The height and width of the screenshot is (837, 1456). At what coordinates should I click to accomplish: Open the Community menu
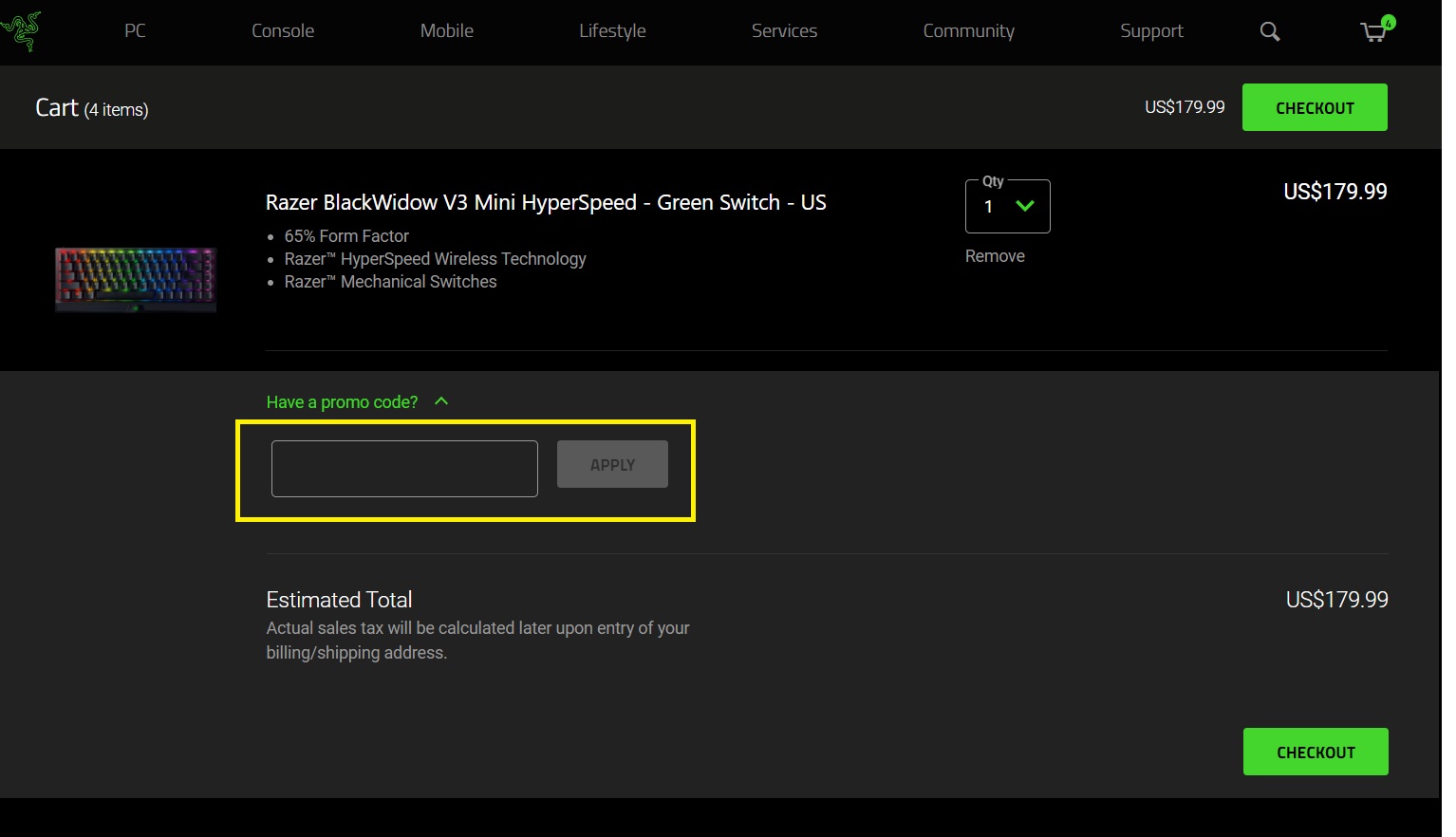(968, 31)
